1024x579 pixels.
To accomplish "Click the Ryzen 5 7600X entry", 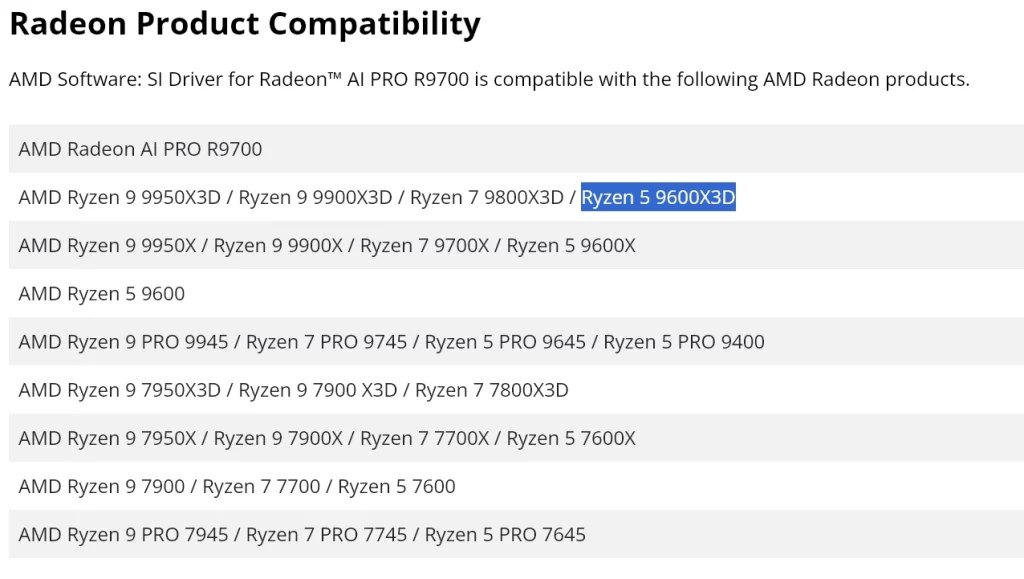I will 571,438.
